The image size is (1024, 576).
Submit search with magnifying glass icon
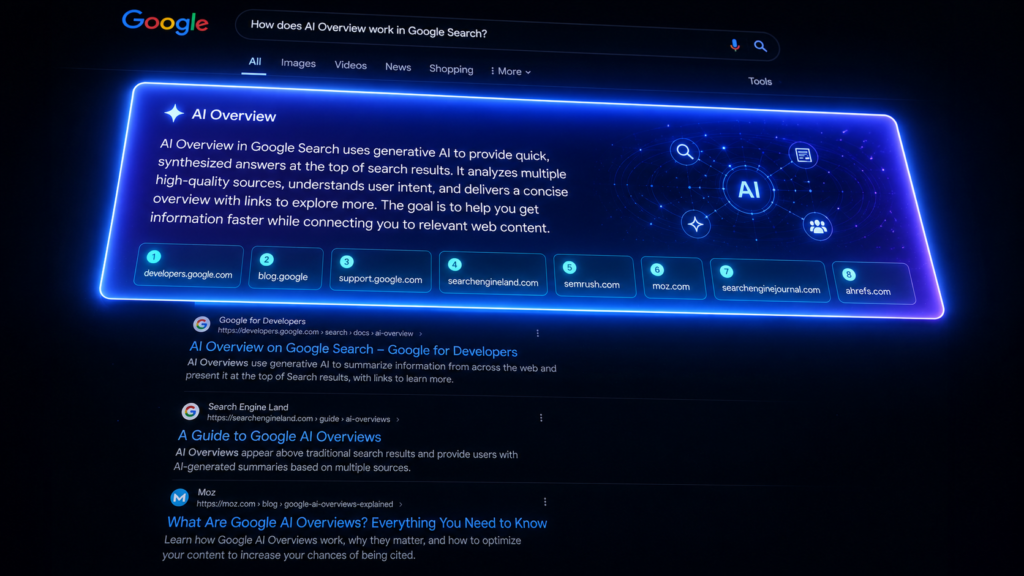tap(760, 46)
